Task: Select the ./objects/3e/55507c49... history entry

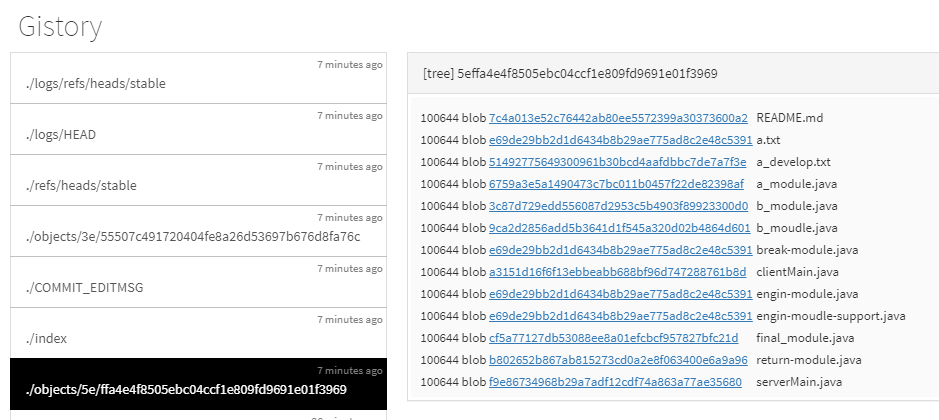Action: coord(198,231)
